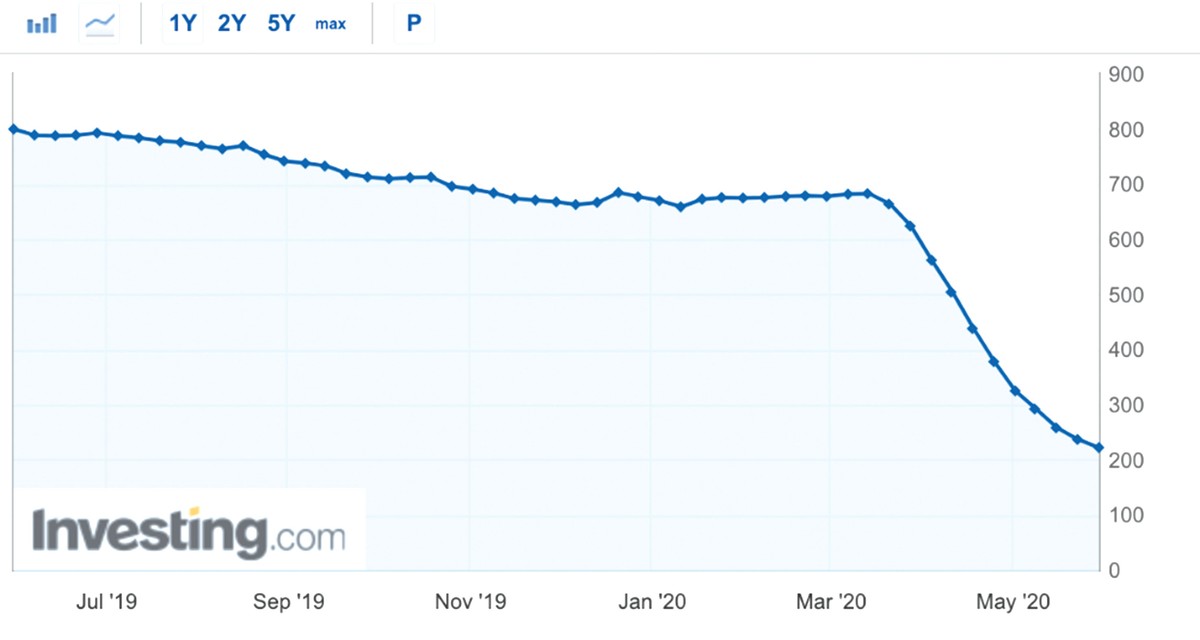Click the 0 value on the y-axis

(x=1115, y=571)
